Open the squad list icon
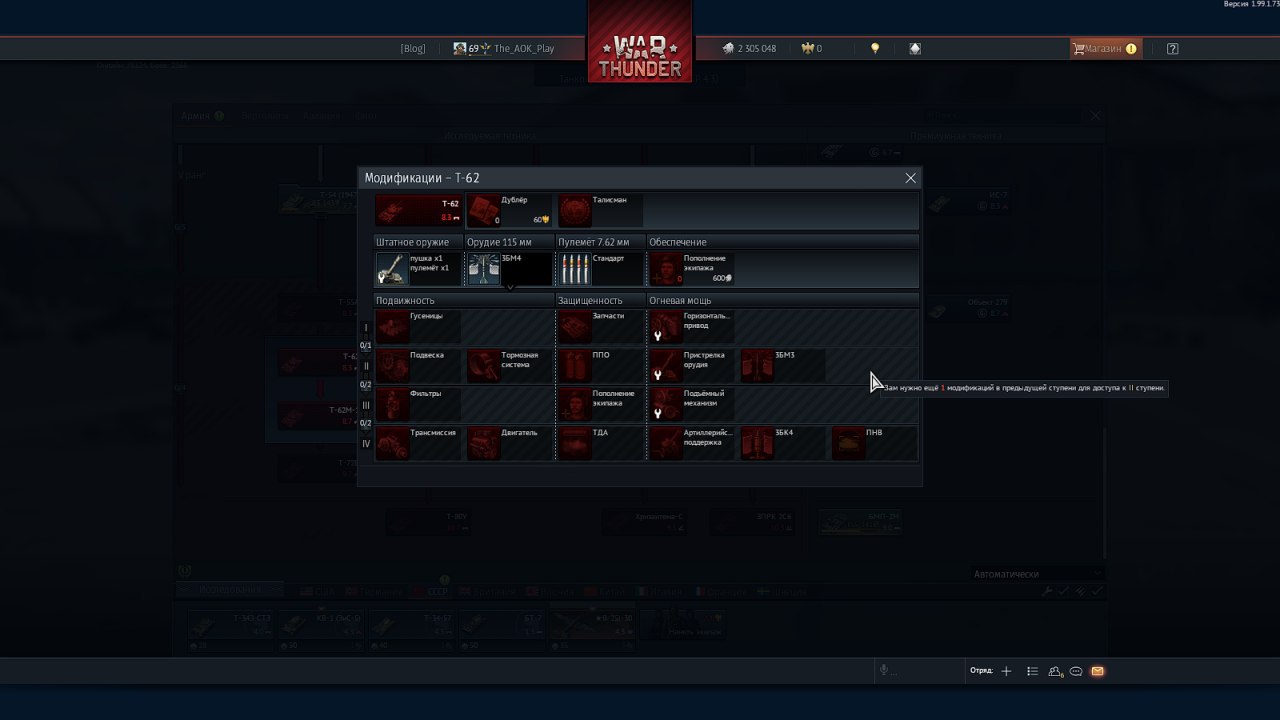 [1033, 671]
